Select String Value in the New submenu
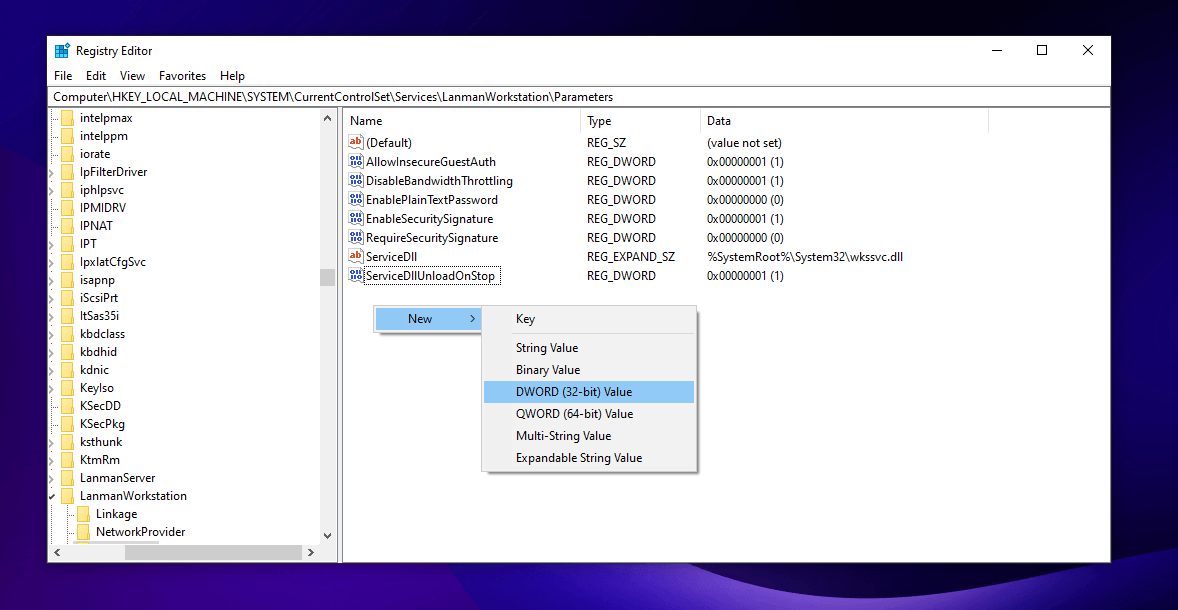This screenshot has width=1178, height=610. [x=547, y=348]
